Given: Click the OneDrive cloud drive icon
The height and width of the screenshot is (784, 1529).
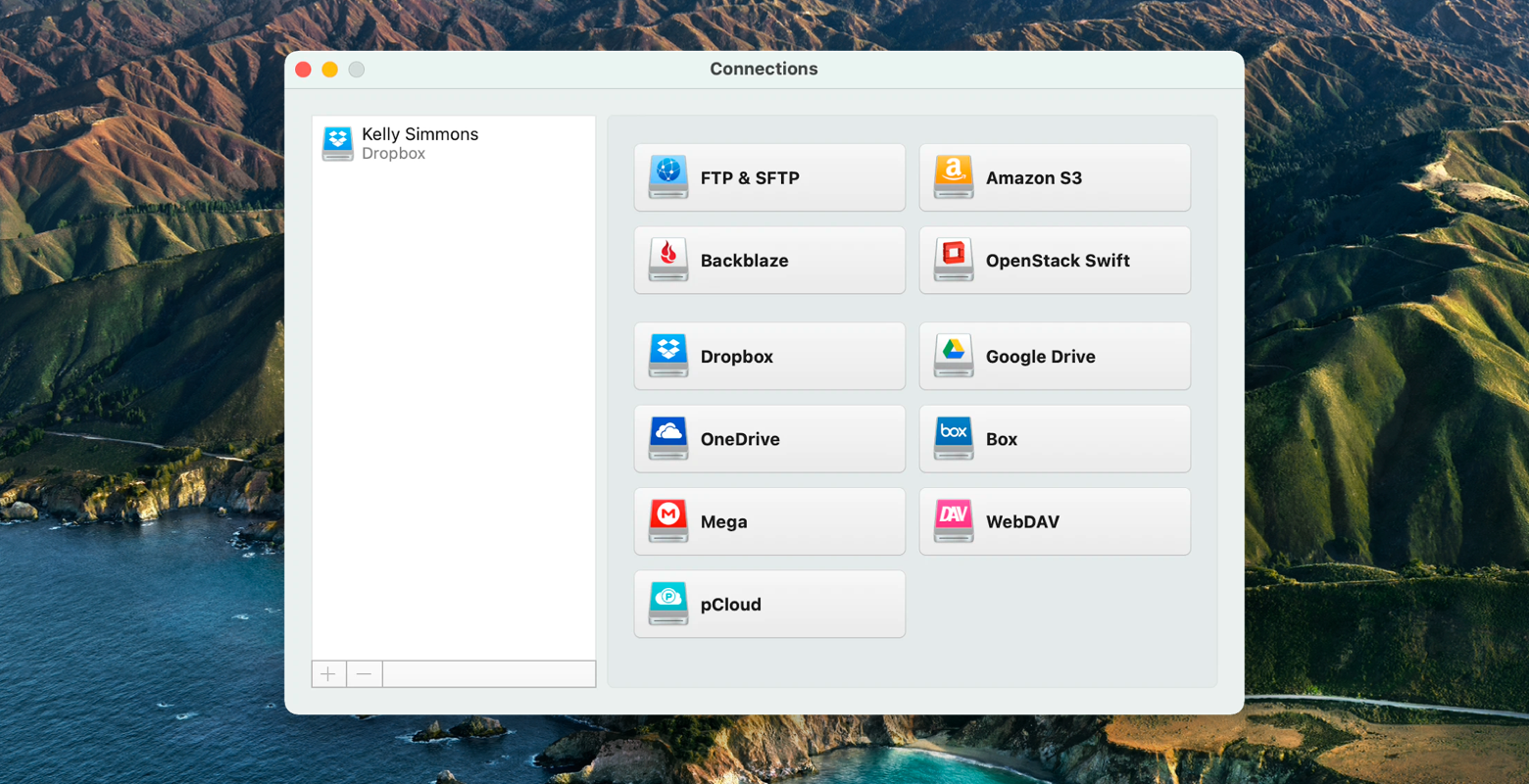Looking at the screenshot, I should (667, 438).
